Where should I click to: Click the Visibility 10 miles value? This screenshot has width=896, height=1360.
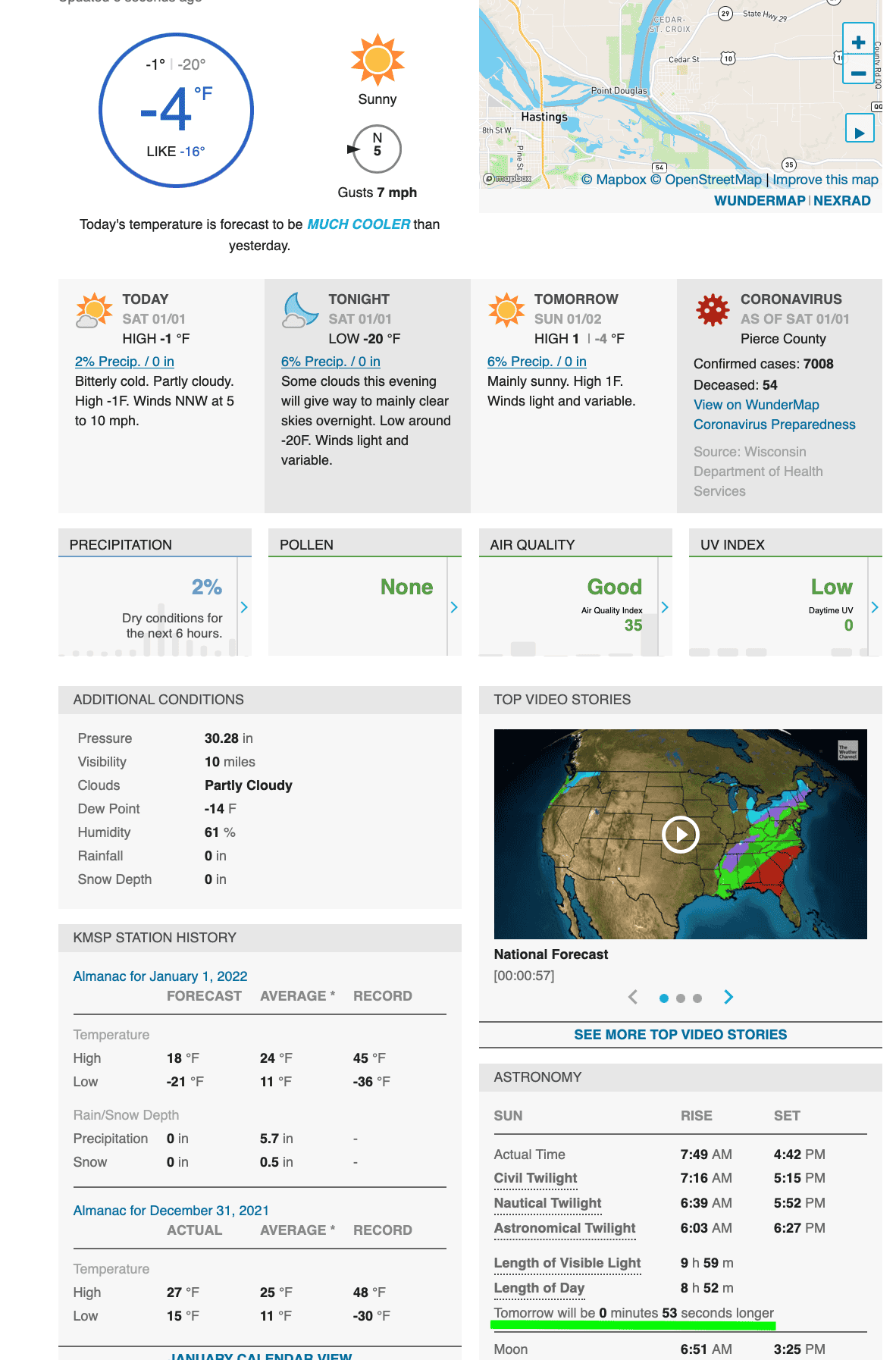(x=230, y=762)
